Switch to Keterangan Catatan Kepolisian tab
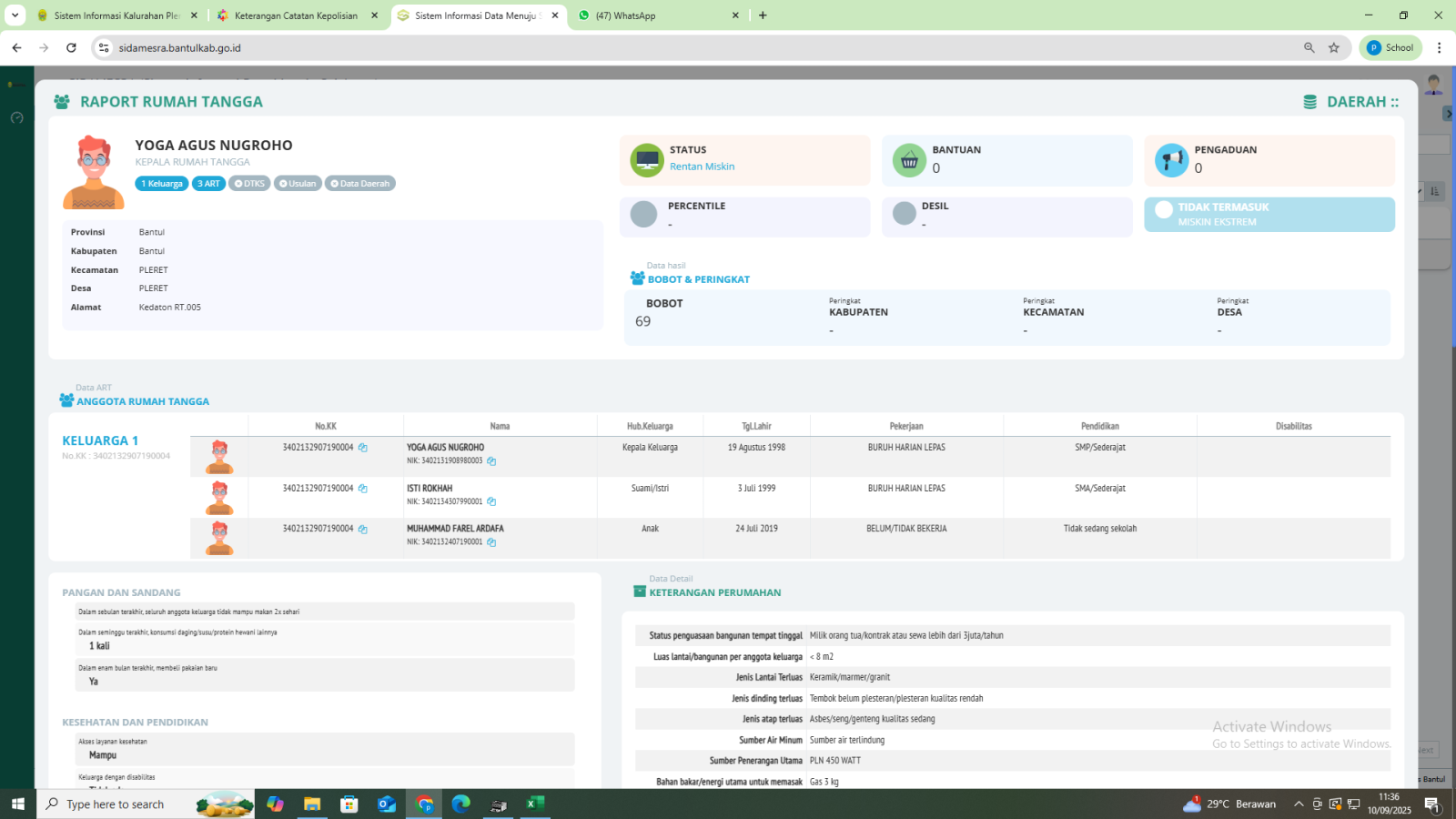 pyautogui.click(x=296, y=15)
